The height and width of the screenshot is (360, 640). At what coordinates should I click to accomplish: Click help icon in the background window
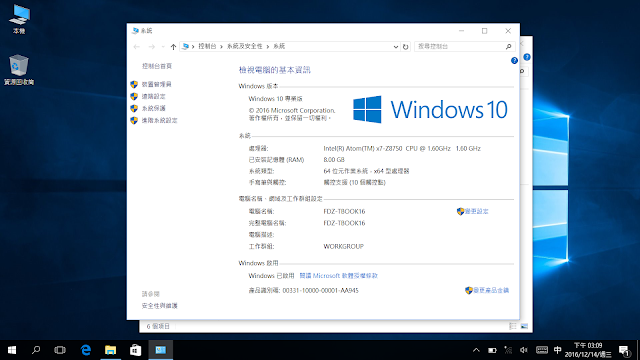coord(527,57)
